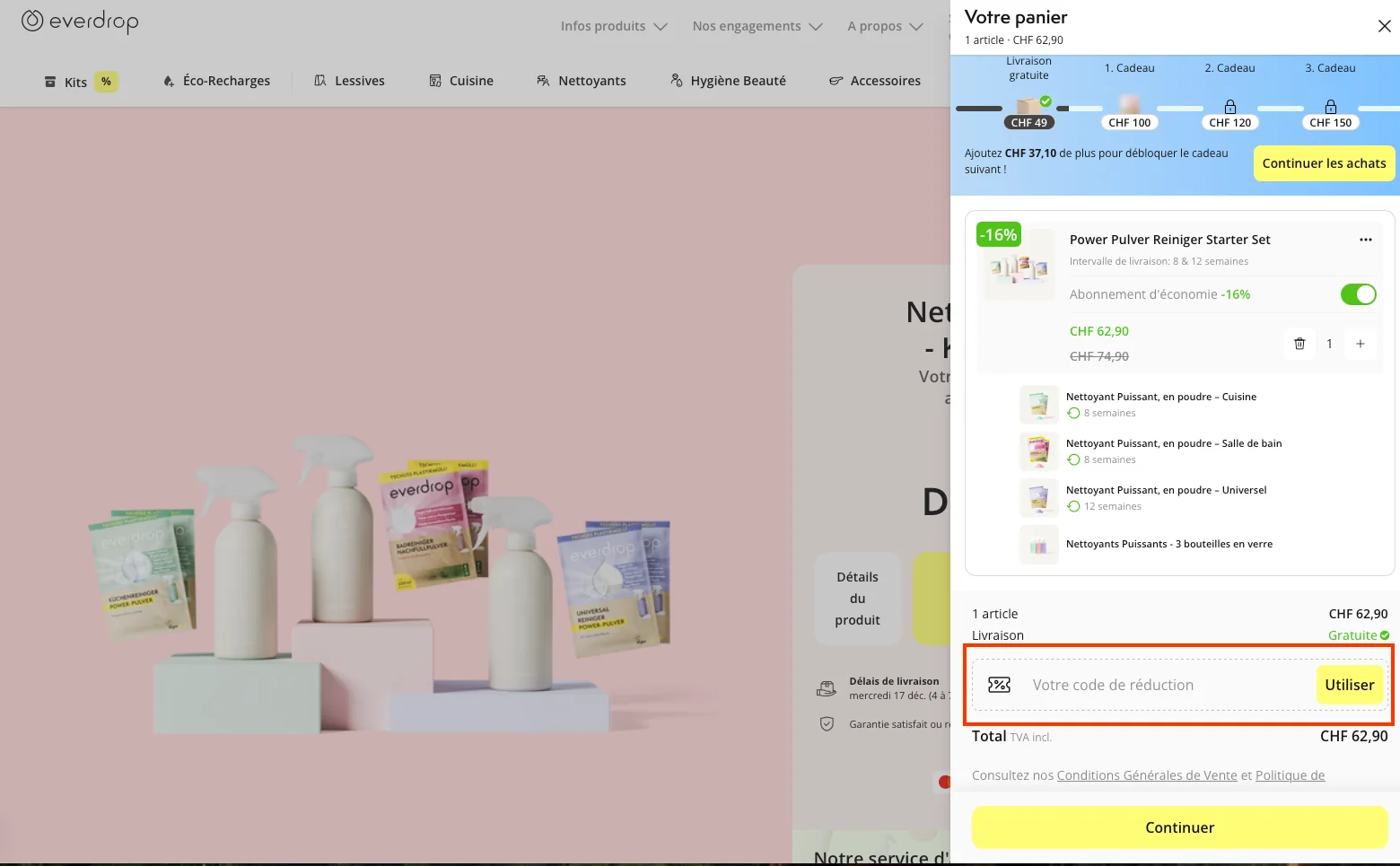Click the Votre code de réduction input field

1149,685
